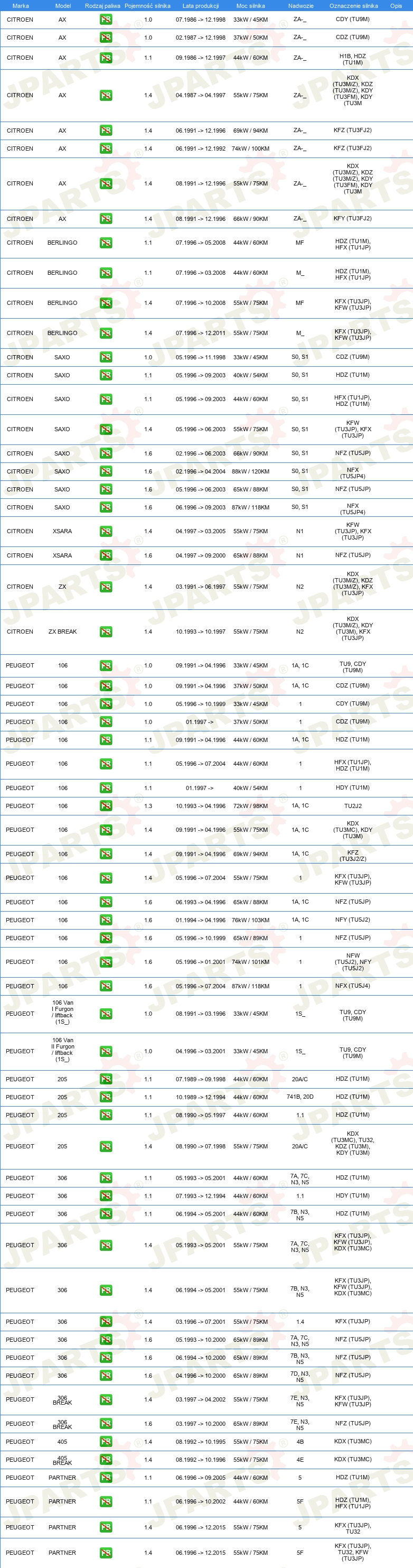
Task: Select fuel icon for Citroen AX 44kW/60KM
Action: tap(106, 58)
